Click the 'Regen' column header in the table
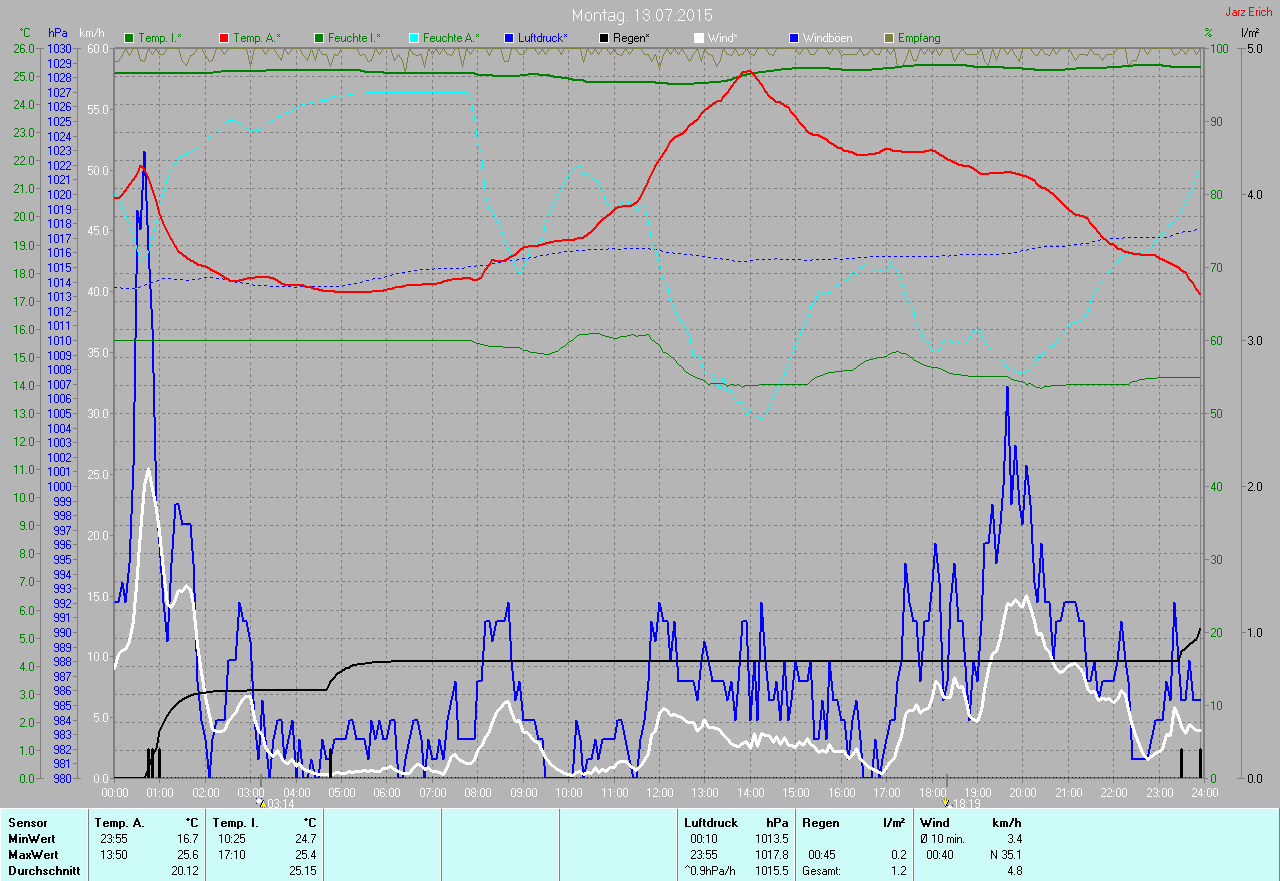The image size is (1280, 881). tap(821, 823)
